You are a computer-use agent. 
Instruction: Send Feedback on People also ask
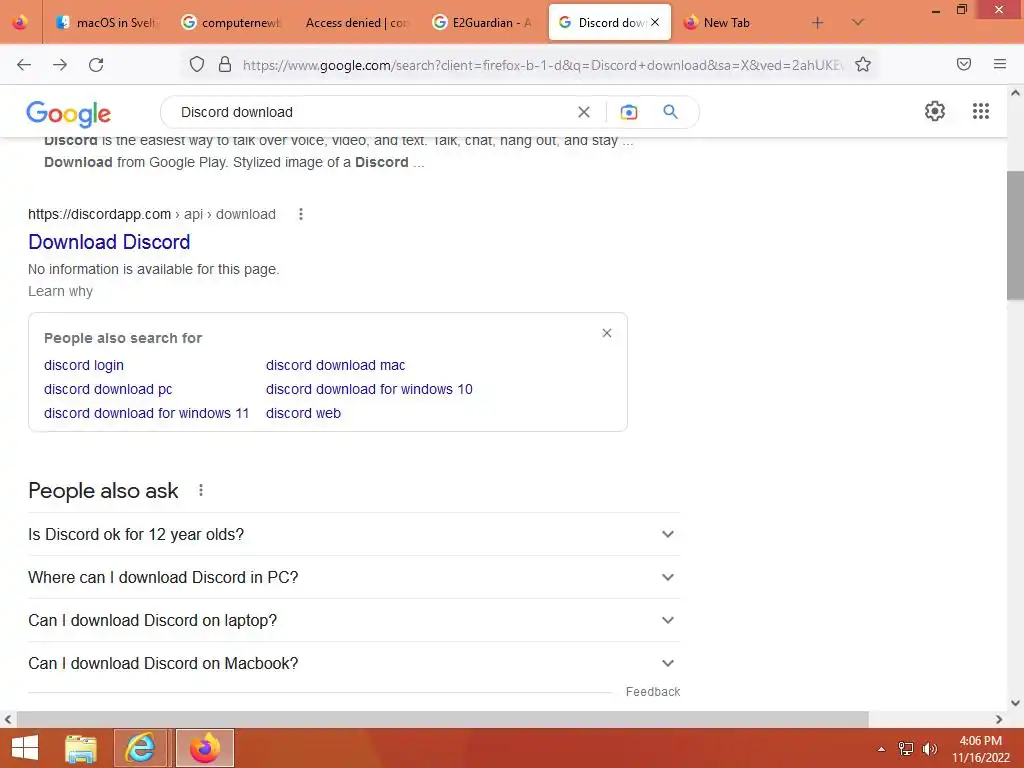click(x=652, y=692)
